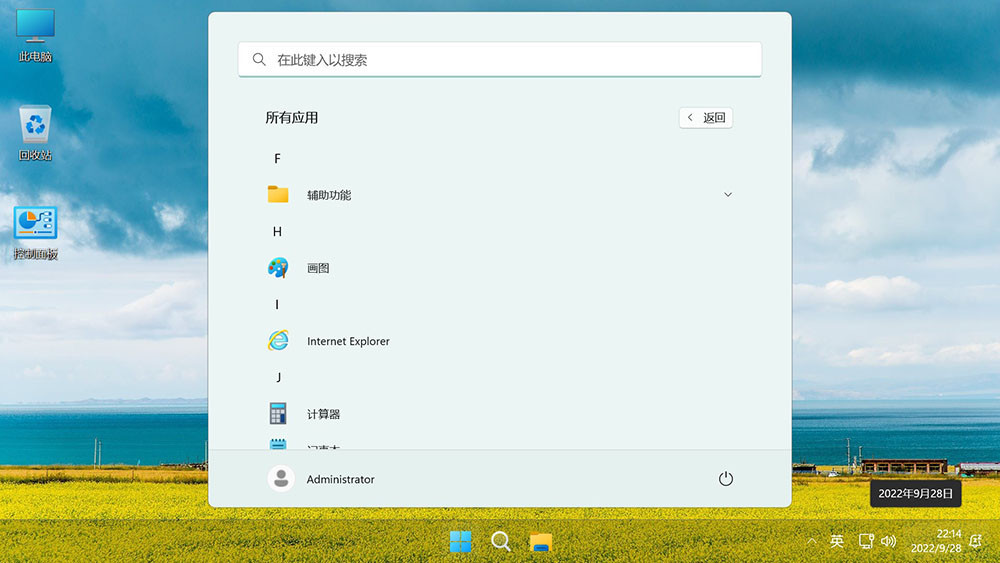Click the 辅助功能 folder icon
The width and height of the screenshot is (1000, 563).
(x=278, y=194)
